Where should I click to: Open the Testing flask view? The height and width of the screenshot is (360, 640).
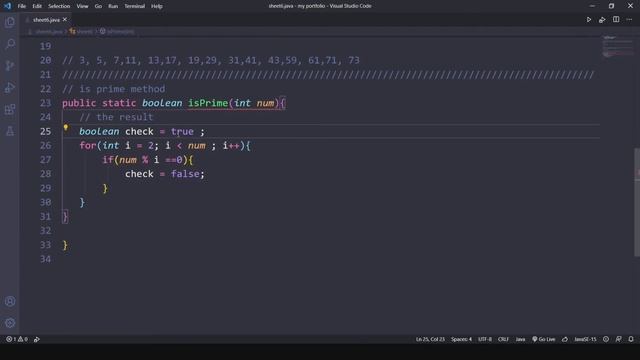pyautogui.click(x=10, y=131)
